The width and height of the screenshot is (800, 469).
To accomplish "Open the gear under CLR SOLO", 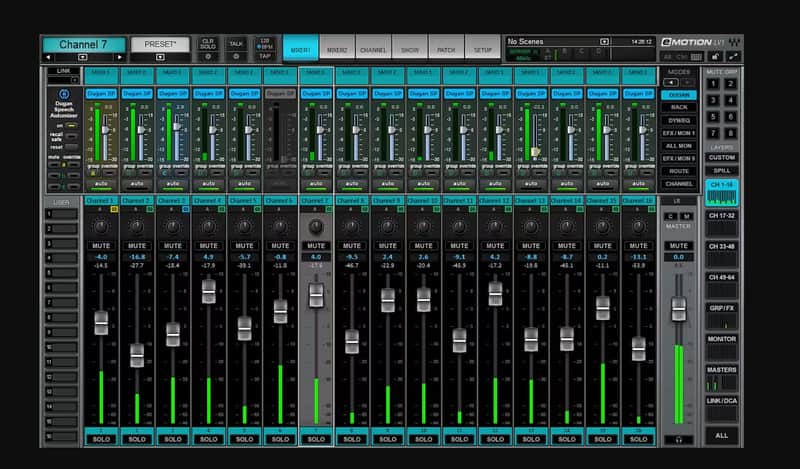I will 208,57.
